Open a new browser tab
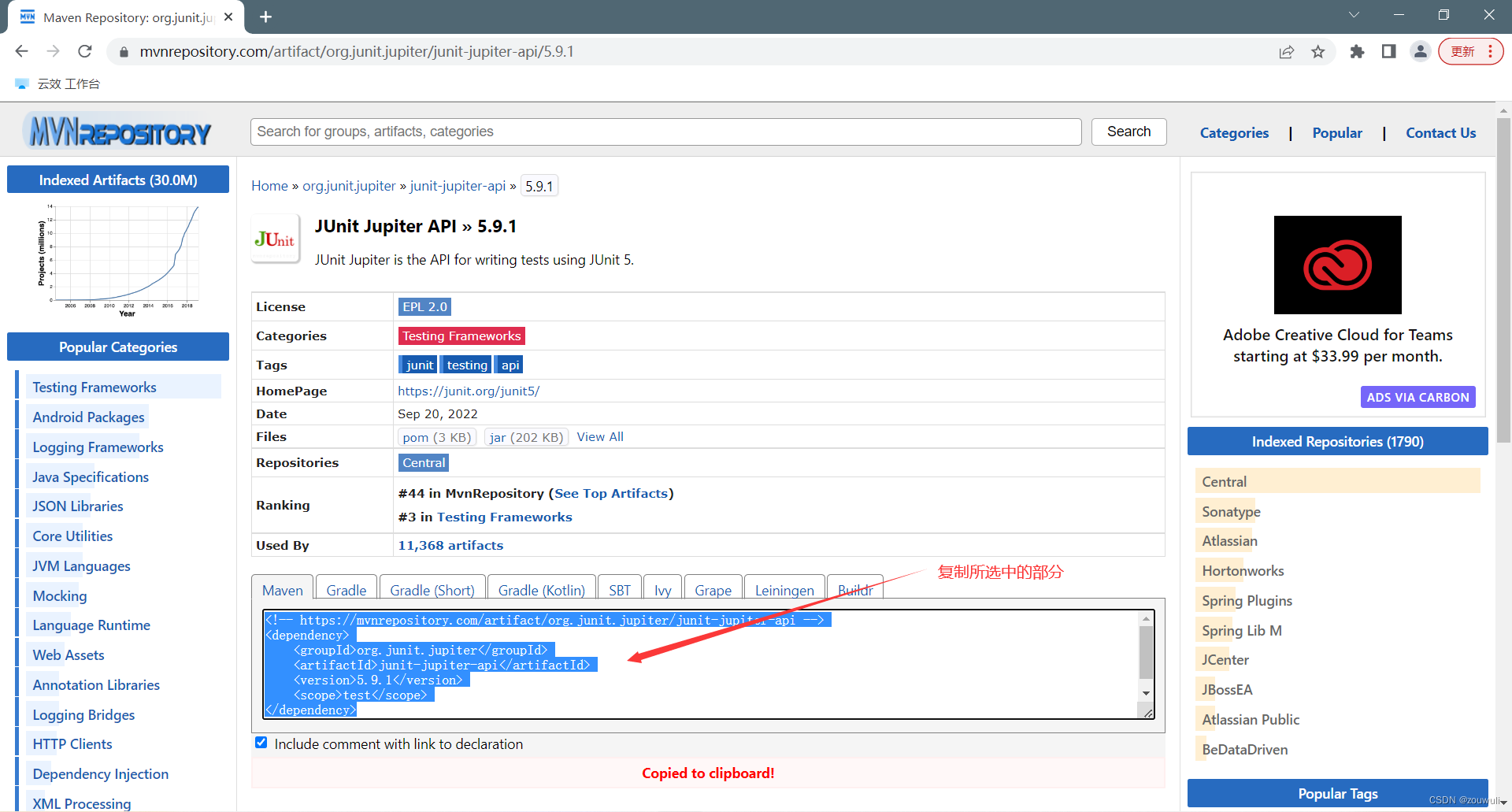 [x=266, y=17]
